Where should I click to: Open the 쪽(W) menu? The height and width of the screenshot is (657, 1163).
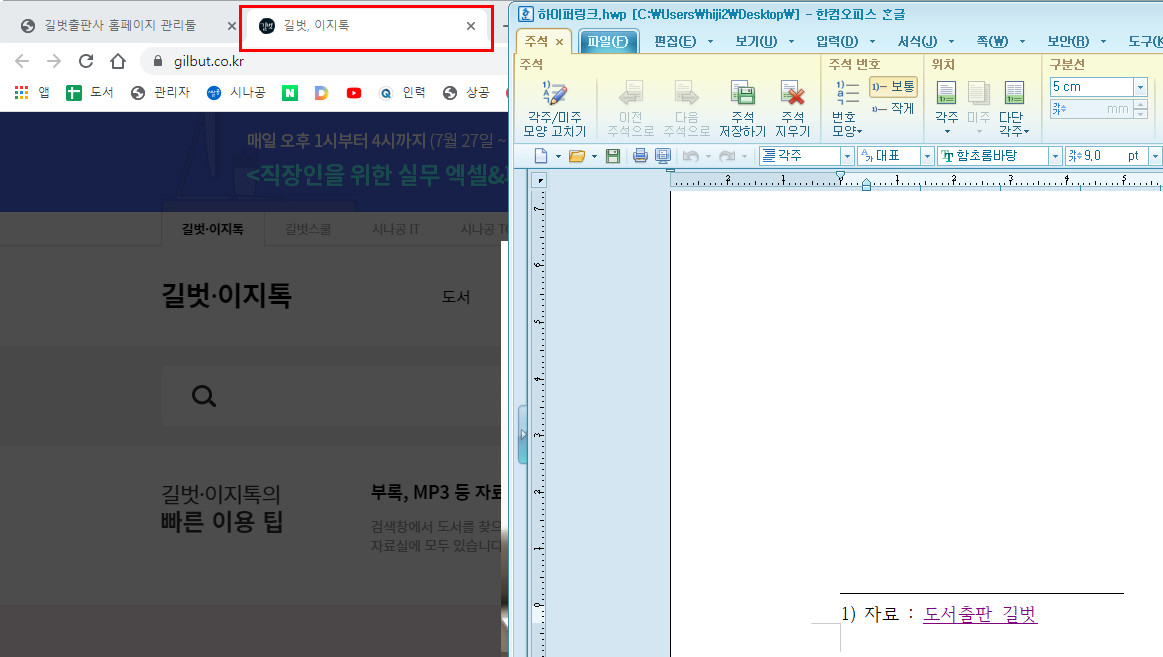click(x=992, y=42)
